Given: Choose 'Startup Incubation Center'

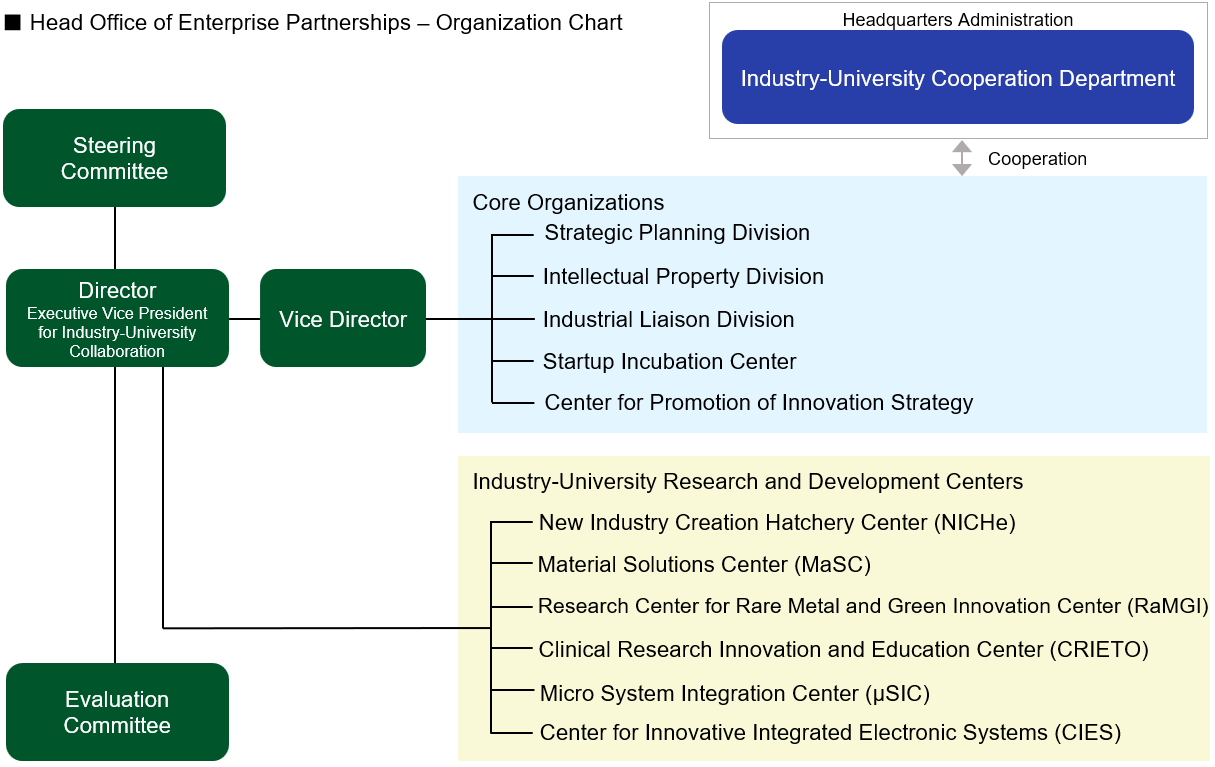Looking at the screenshot, I should (x=670, y=362).
